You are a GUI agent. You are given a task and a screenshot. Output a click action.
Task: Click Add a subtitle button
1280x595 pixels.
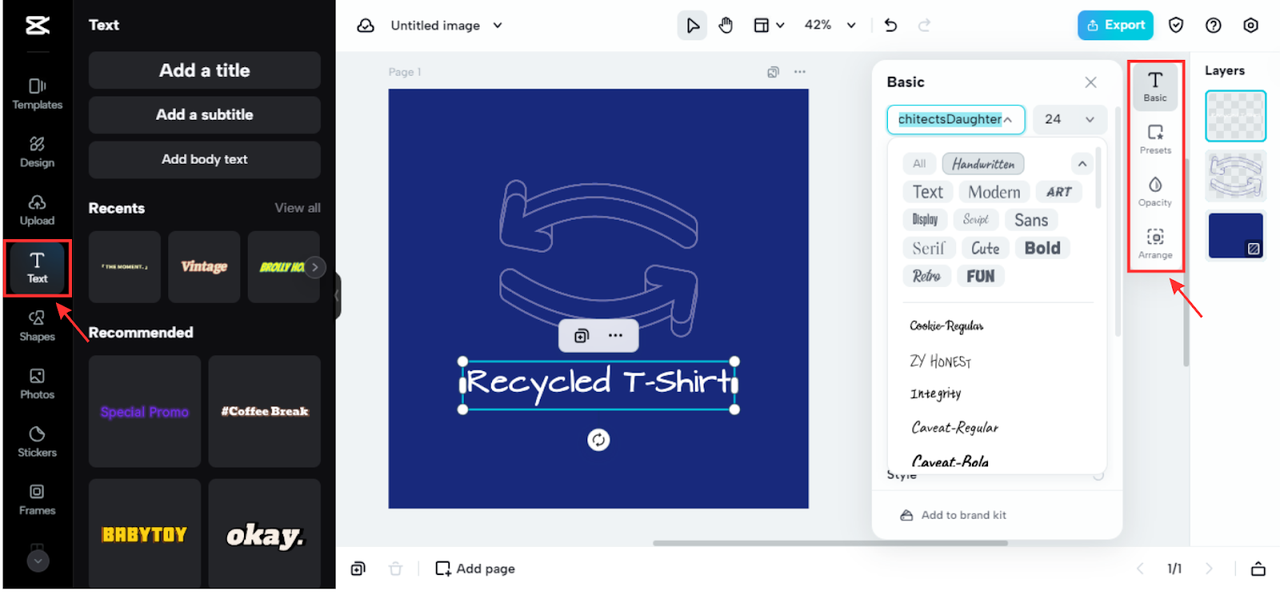[204, 115]
